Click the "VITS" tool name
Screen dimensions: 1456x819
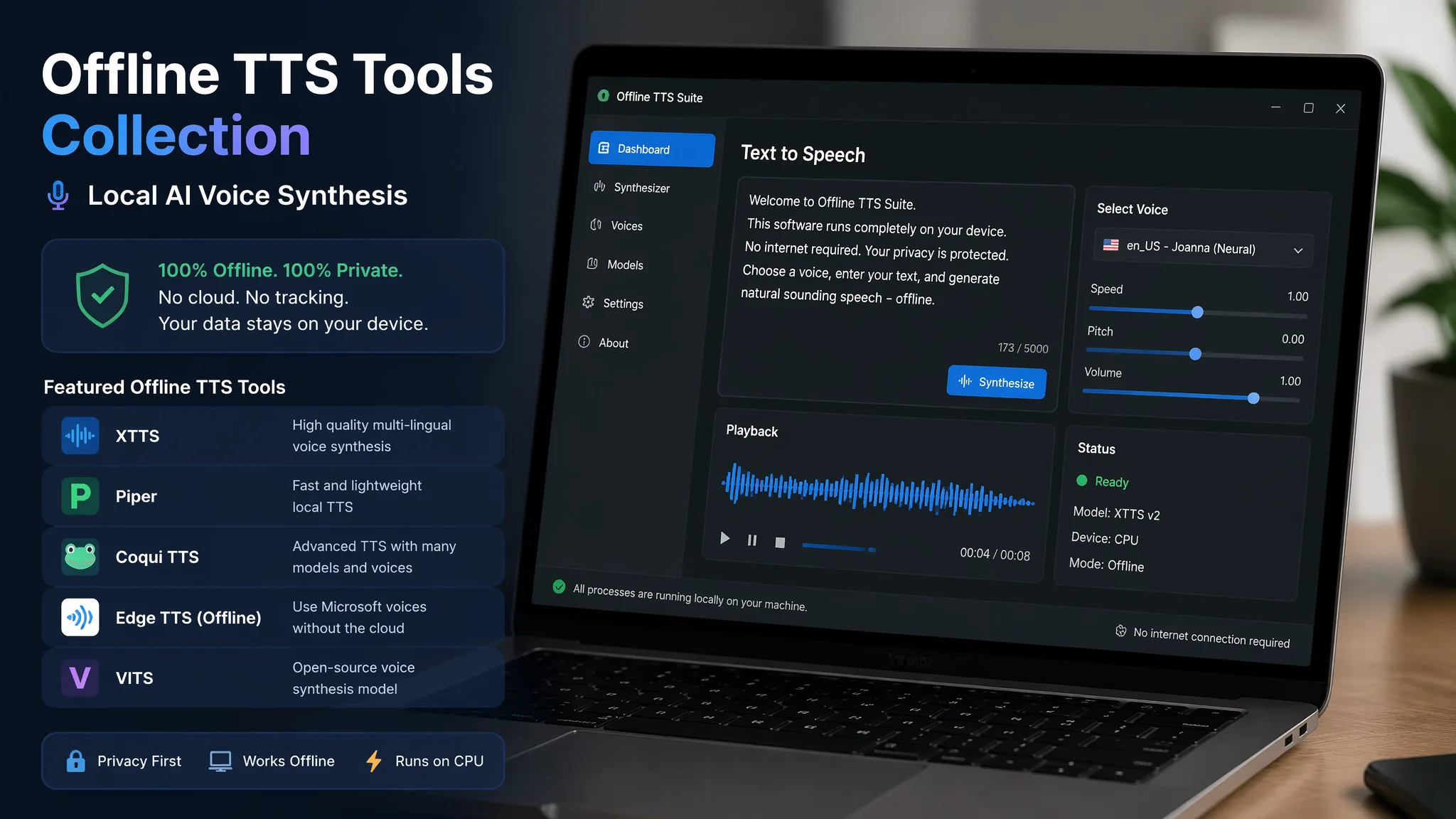pyautogui.click(x=134, y=678)
